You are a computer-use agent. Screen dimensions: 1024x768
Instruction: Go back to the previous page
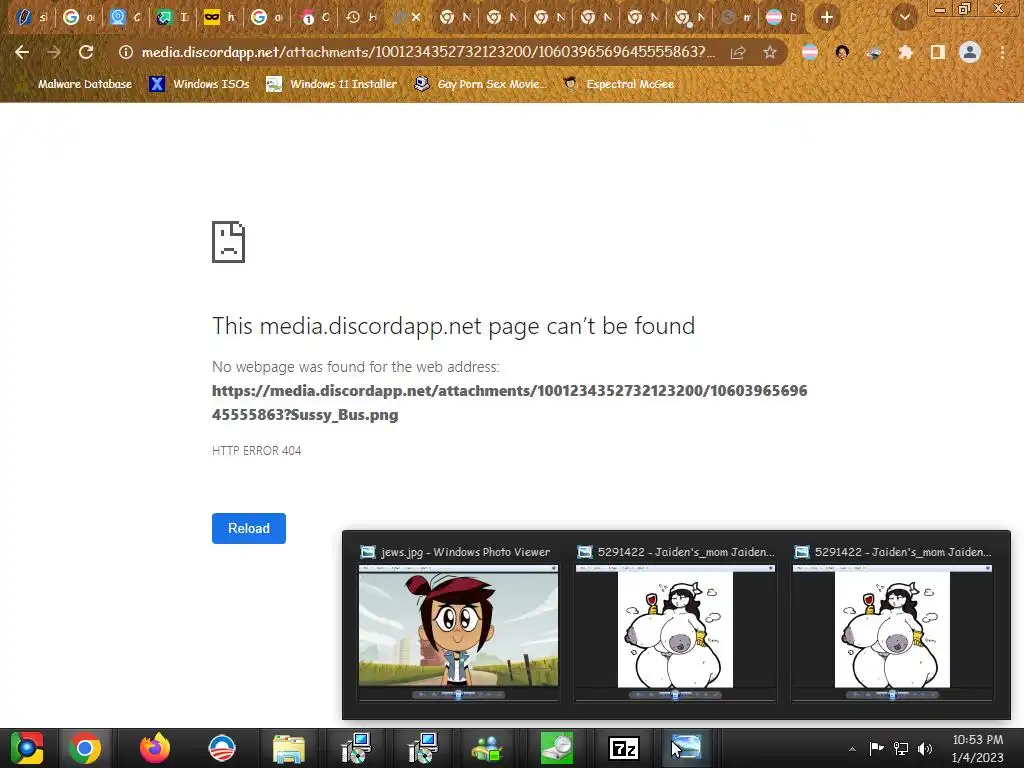pos(22,52)
